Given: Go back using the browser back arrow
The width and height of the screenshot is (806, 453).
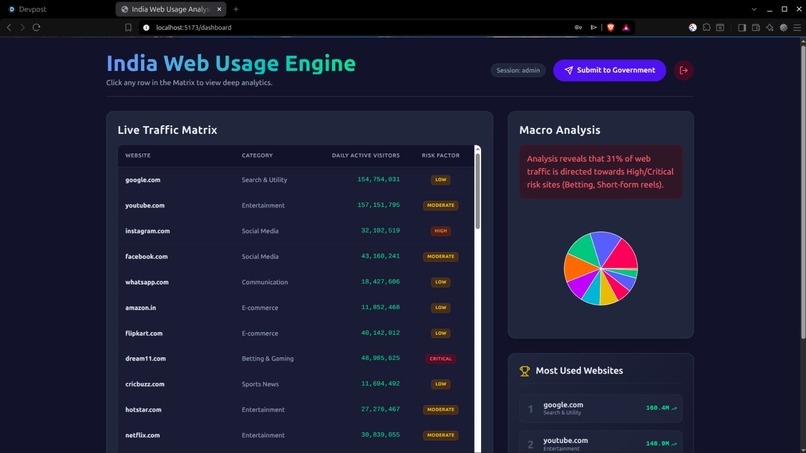Looking at the screenshot, I should (x=9, y=27).
